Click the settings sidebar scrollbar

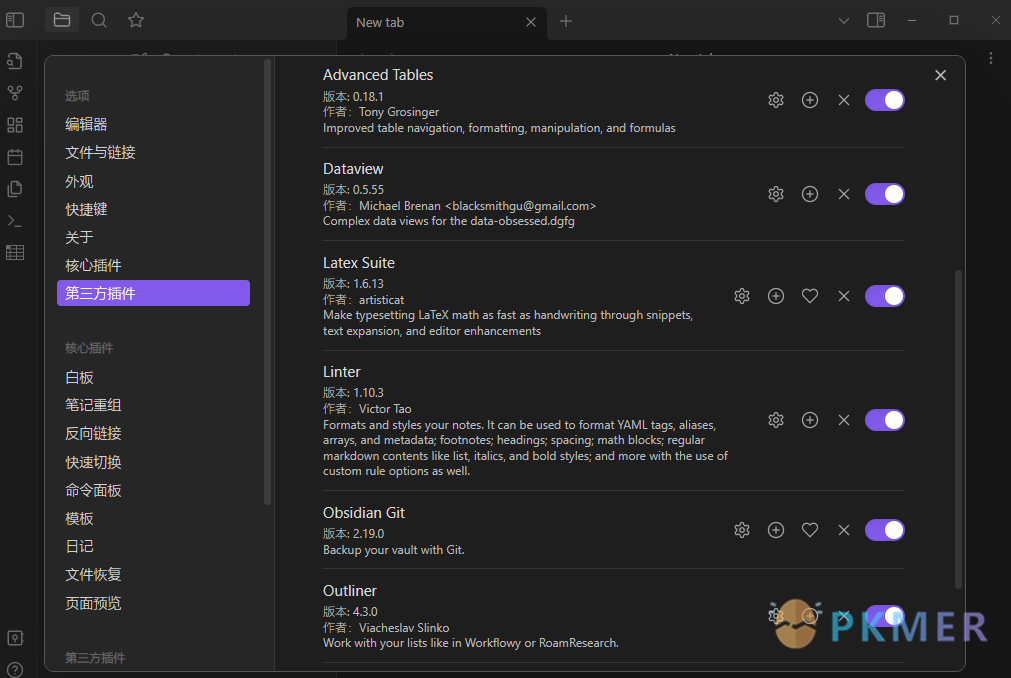tap(268, 282)
